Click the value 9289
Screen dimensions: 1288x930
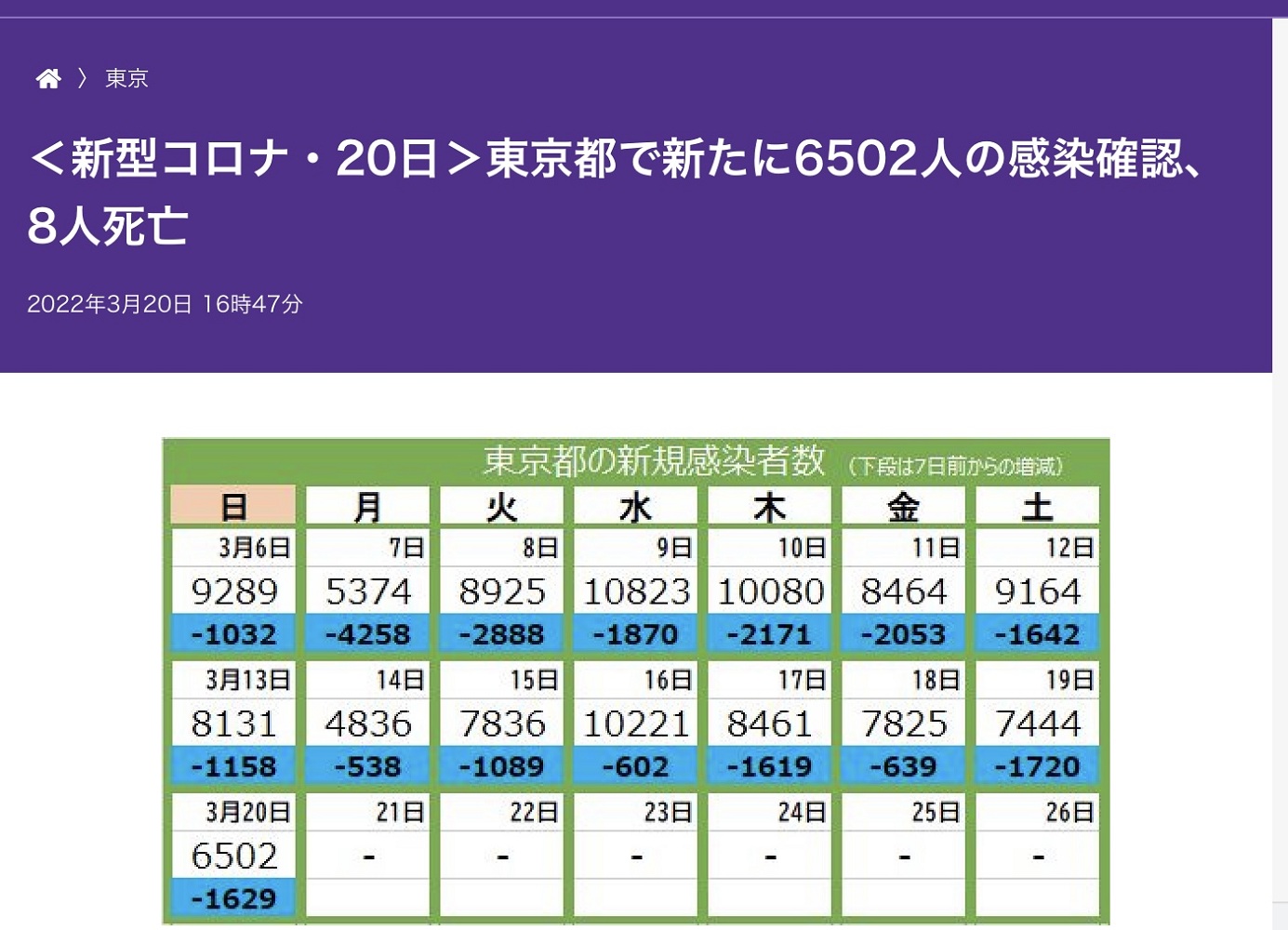(x=233, y=591)
